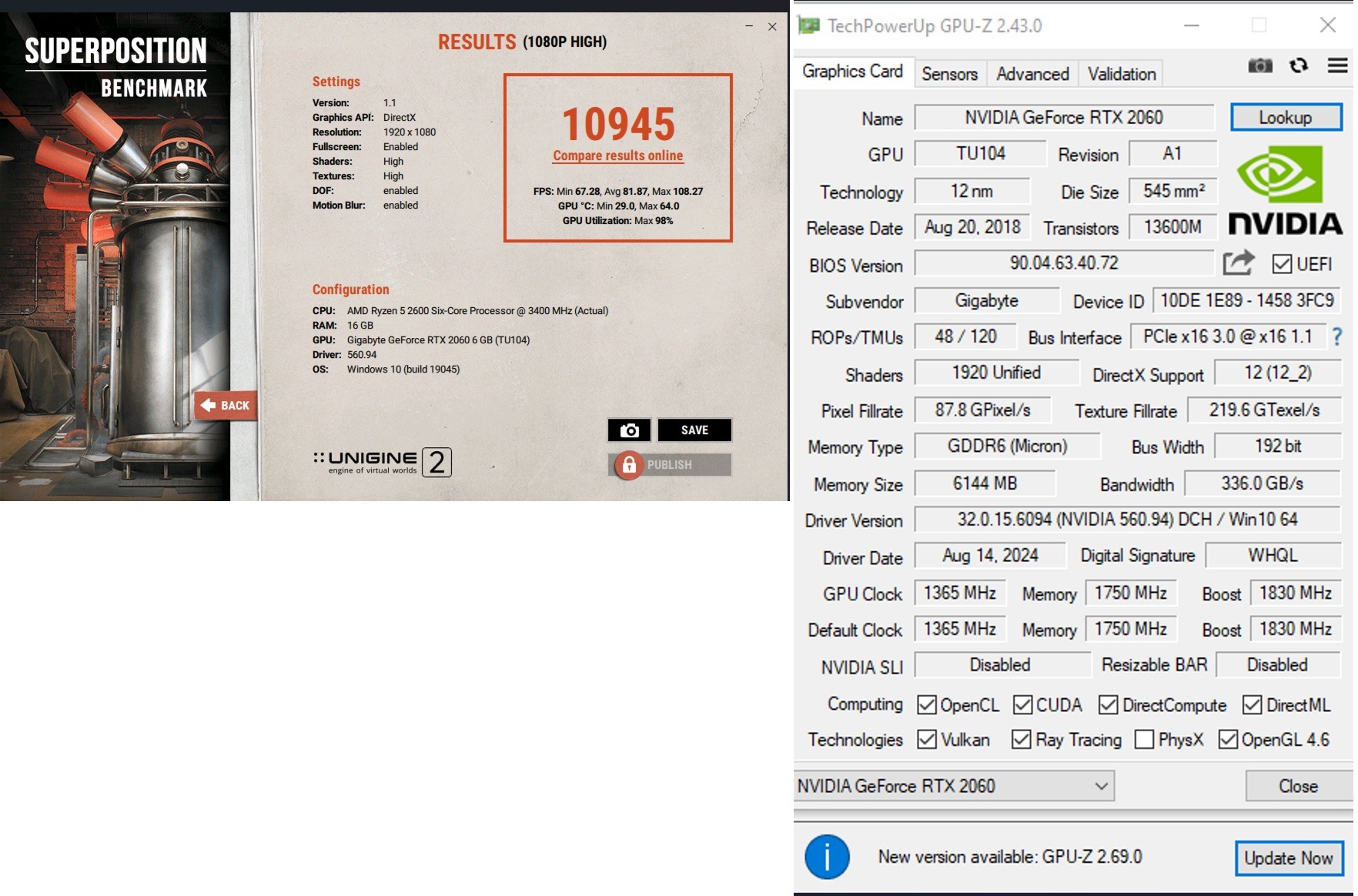Click the GPU Name field value

tap(1065, 118)
